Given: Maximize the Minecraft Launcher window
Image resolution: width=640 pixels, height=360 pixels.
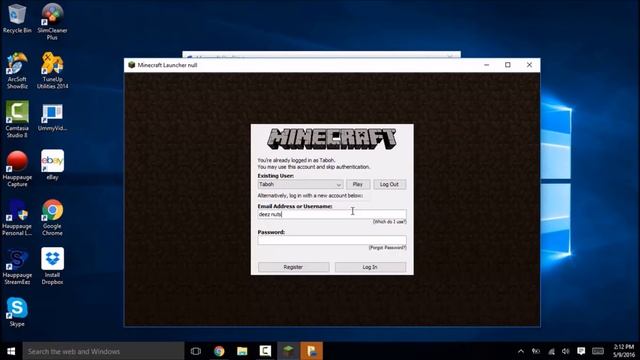Looking at the screenshot, I should [x=508, y=65].
